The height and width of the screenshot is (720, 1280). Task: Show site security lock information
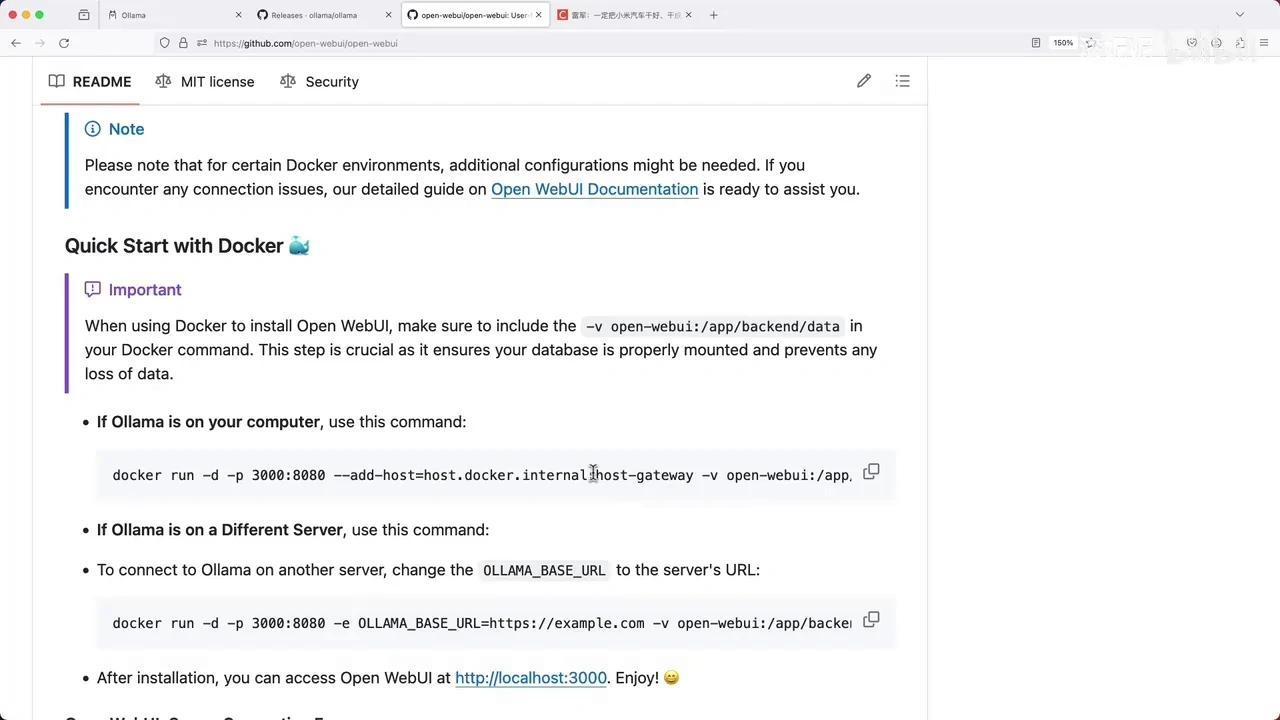point(183,43)
